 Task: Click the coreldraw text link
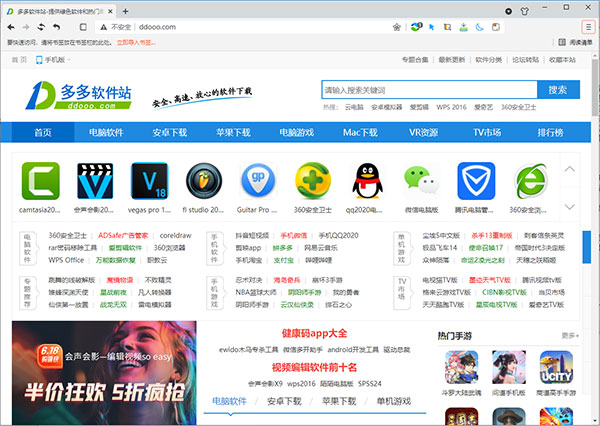tap(175, 235)
